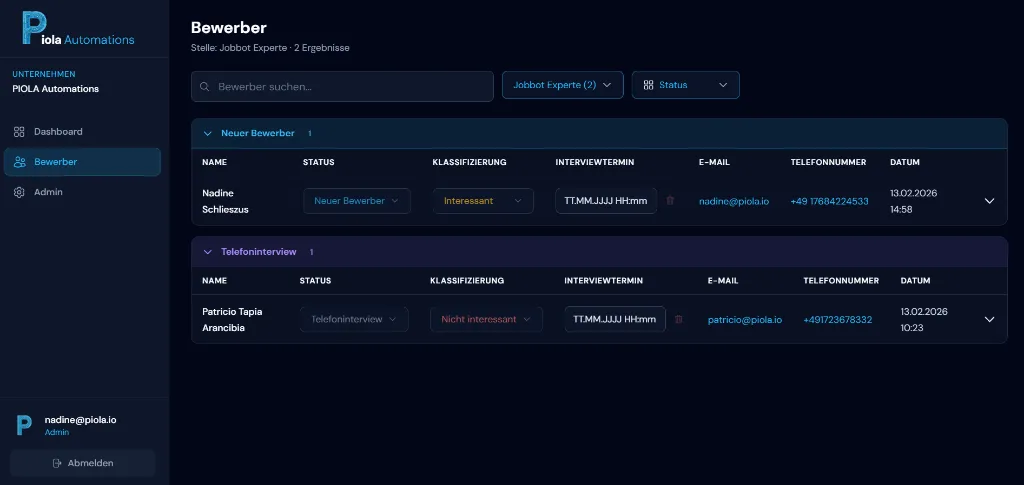Open the Bewerber page in sidebar
Image resolution: width=1024 pixels, height=485 pixels.
(82, 162)
